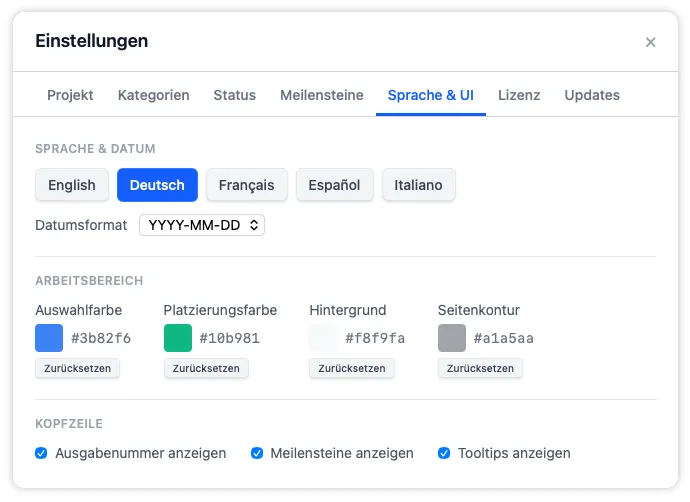Click Zurücksetzen under Platzierungsfarbe
690x502 pixels.
pos(206,368)
